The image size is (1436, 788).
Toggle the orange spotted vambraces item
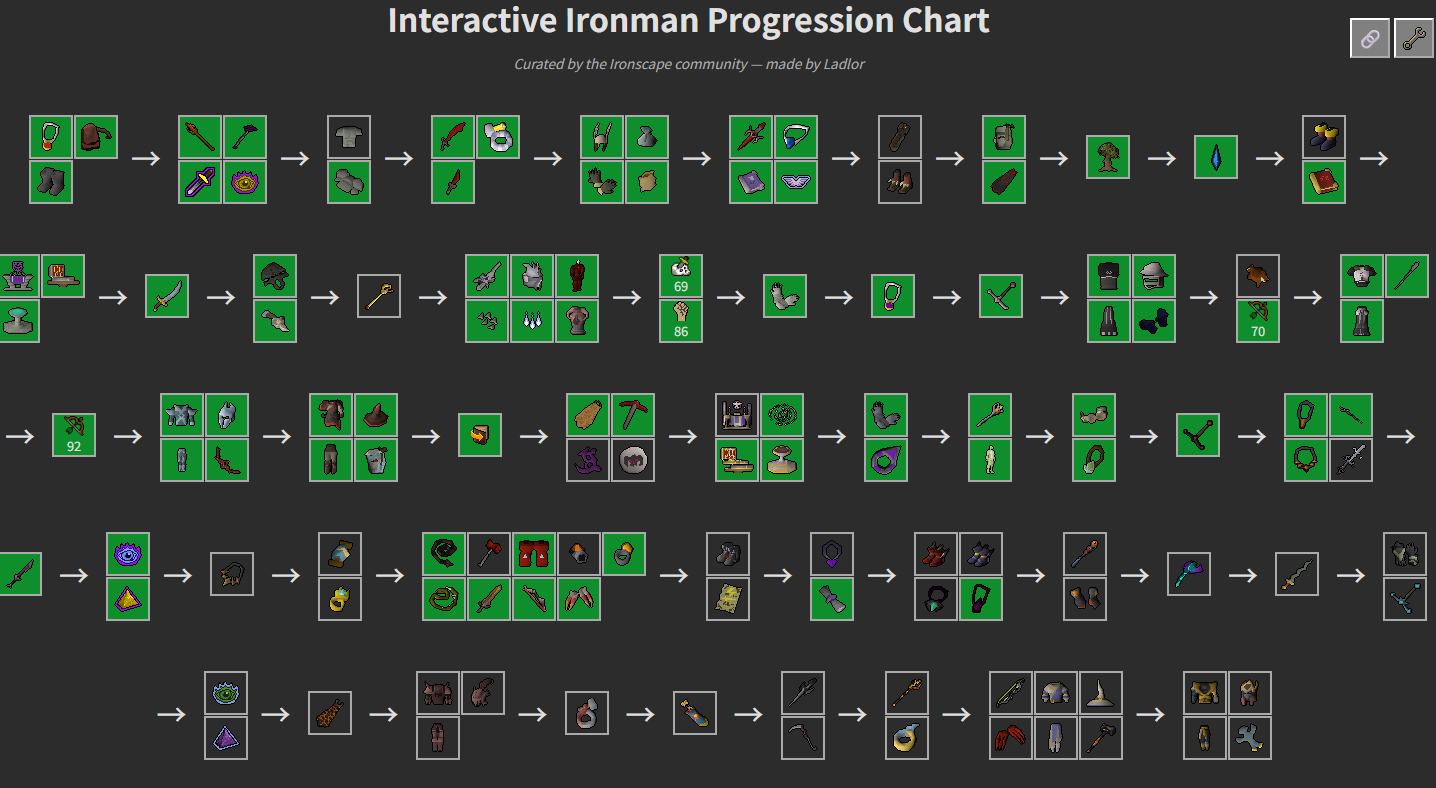point(329,713)
